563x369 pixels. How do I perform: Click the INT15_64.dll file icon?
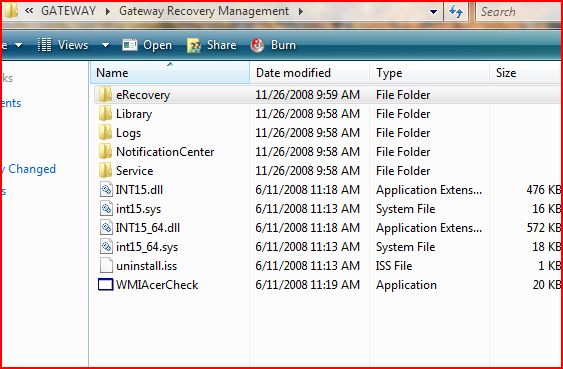[106, 228]
